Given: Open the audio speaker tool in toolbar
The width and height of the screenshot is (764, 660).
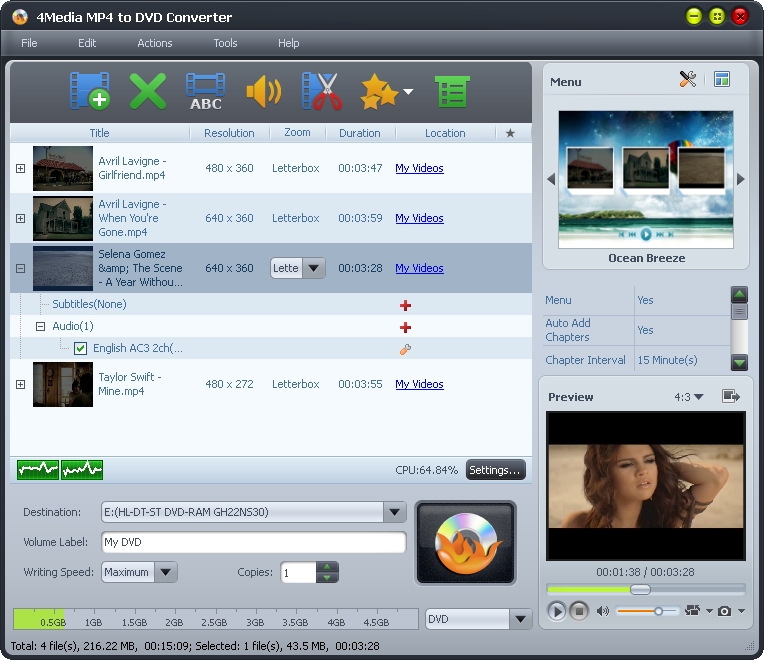Looking at the screenshot, I should (x=264, y=91).
